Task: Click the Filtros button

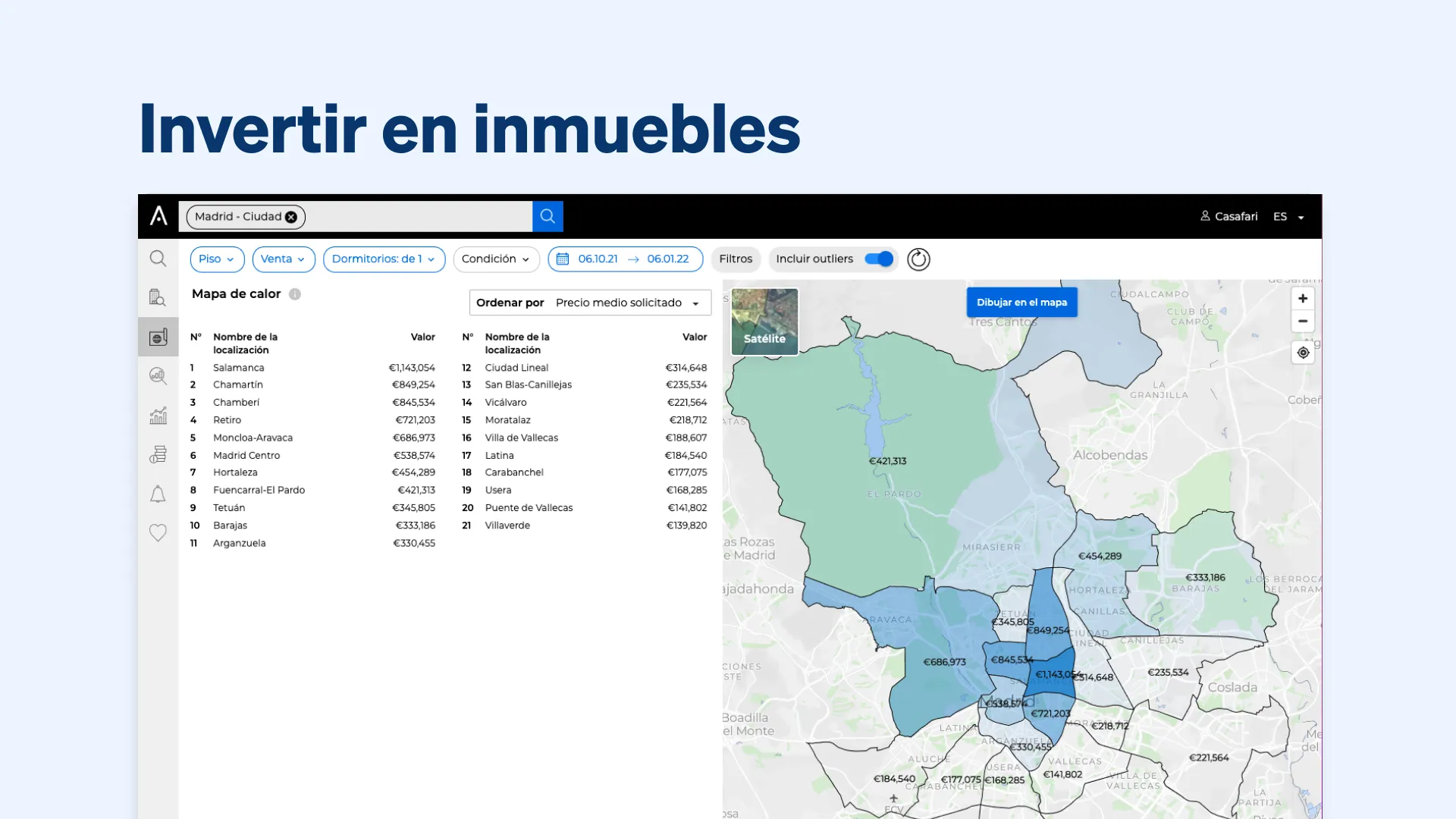Action: (x=736, y=259)
